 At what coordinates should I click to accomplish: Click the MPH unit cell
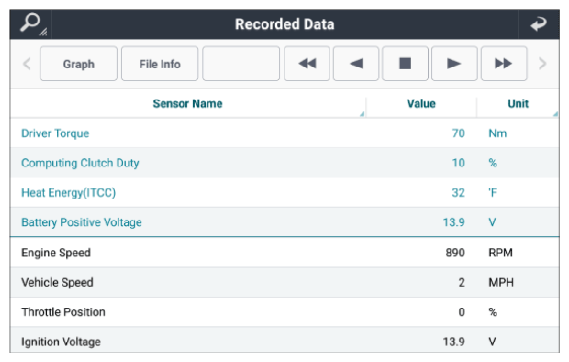[501, 282]
